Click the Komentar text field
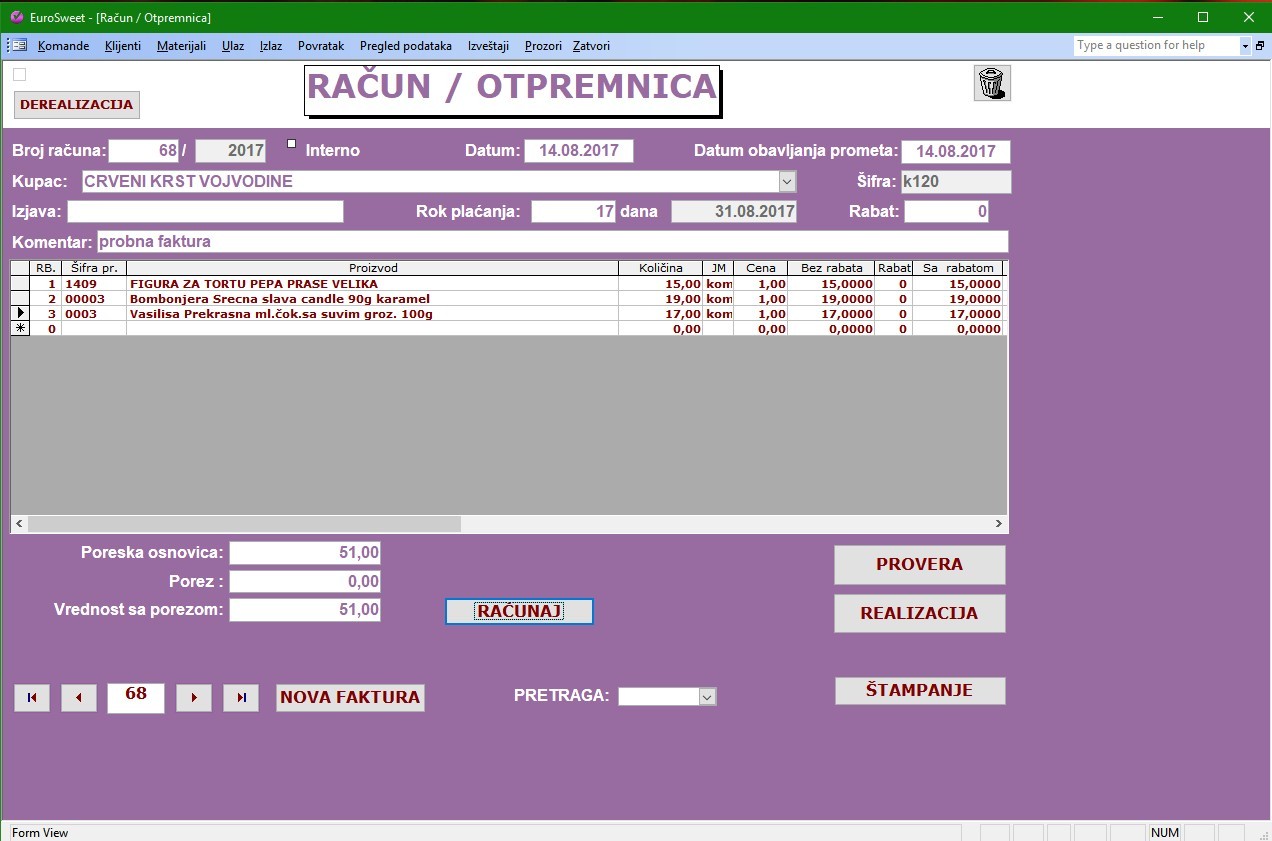 (552, 242)
